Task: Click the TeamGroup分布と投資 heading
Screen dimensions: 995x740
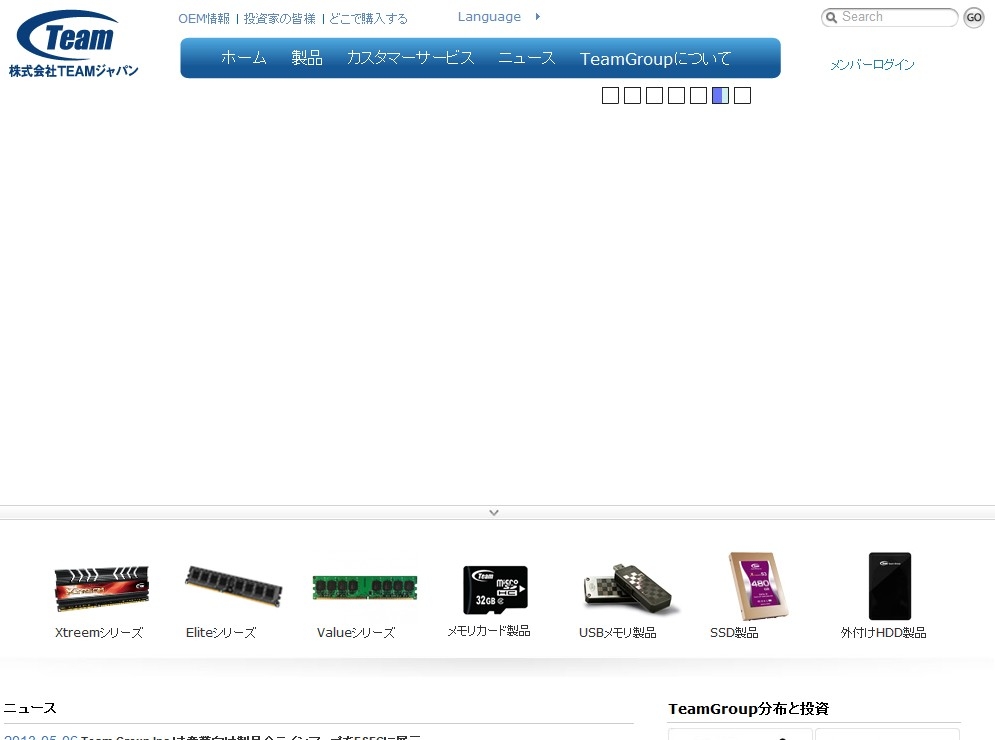Action: click(749, 709)
